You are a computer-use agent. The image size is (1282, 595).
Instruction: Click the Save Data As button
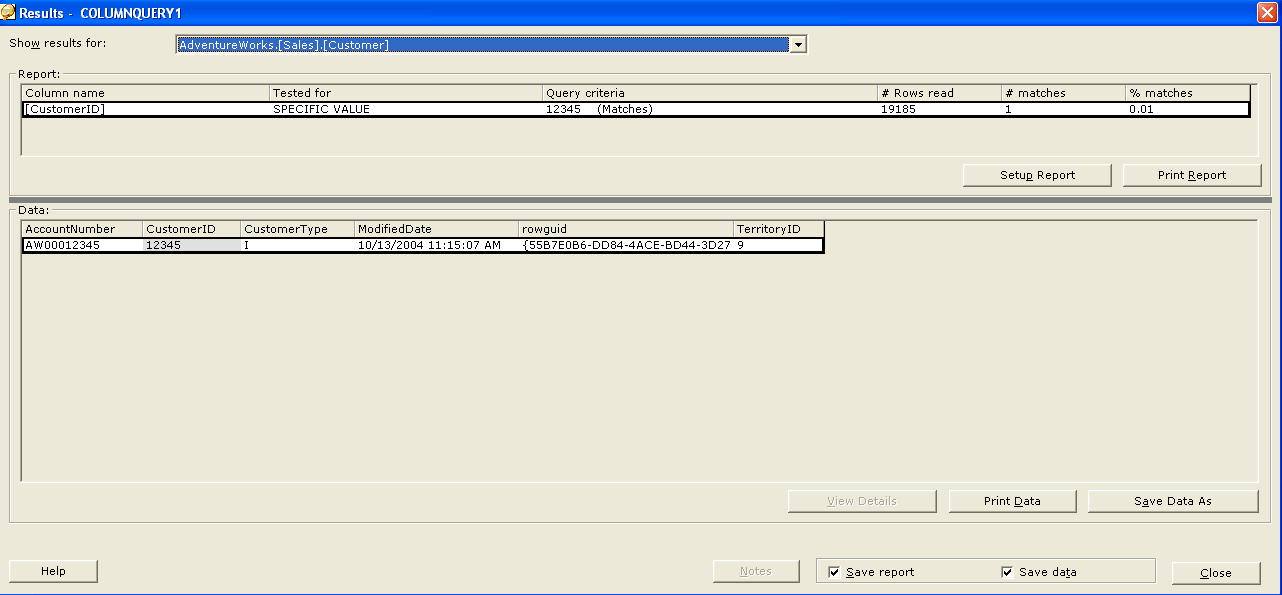[1173, 501]
